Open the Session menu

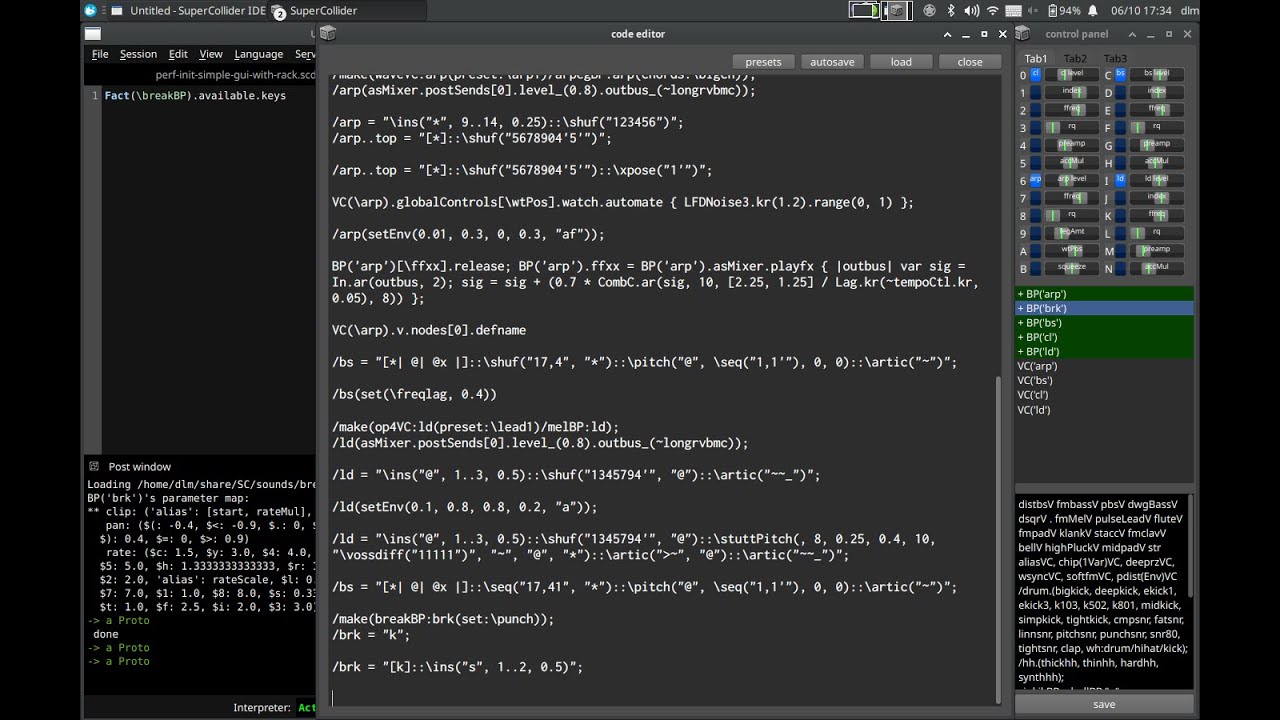138,54
